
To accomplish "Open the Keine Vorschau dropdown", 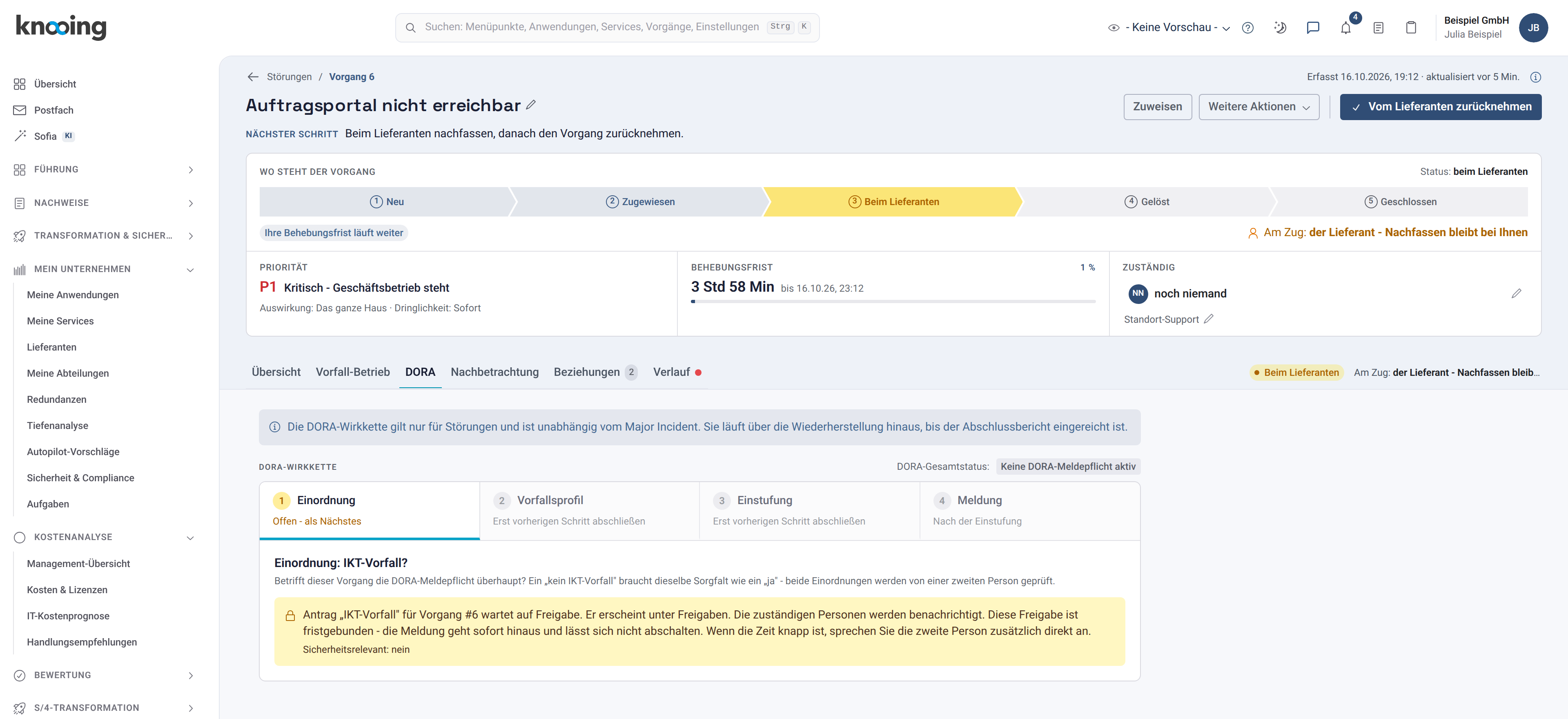I will (x=1169, y=27).
